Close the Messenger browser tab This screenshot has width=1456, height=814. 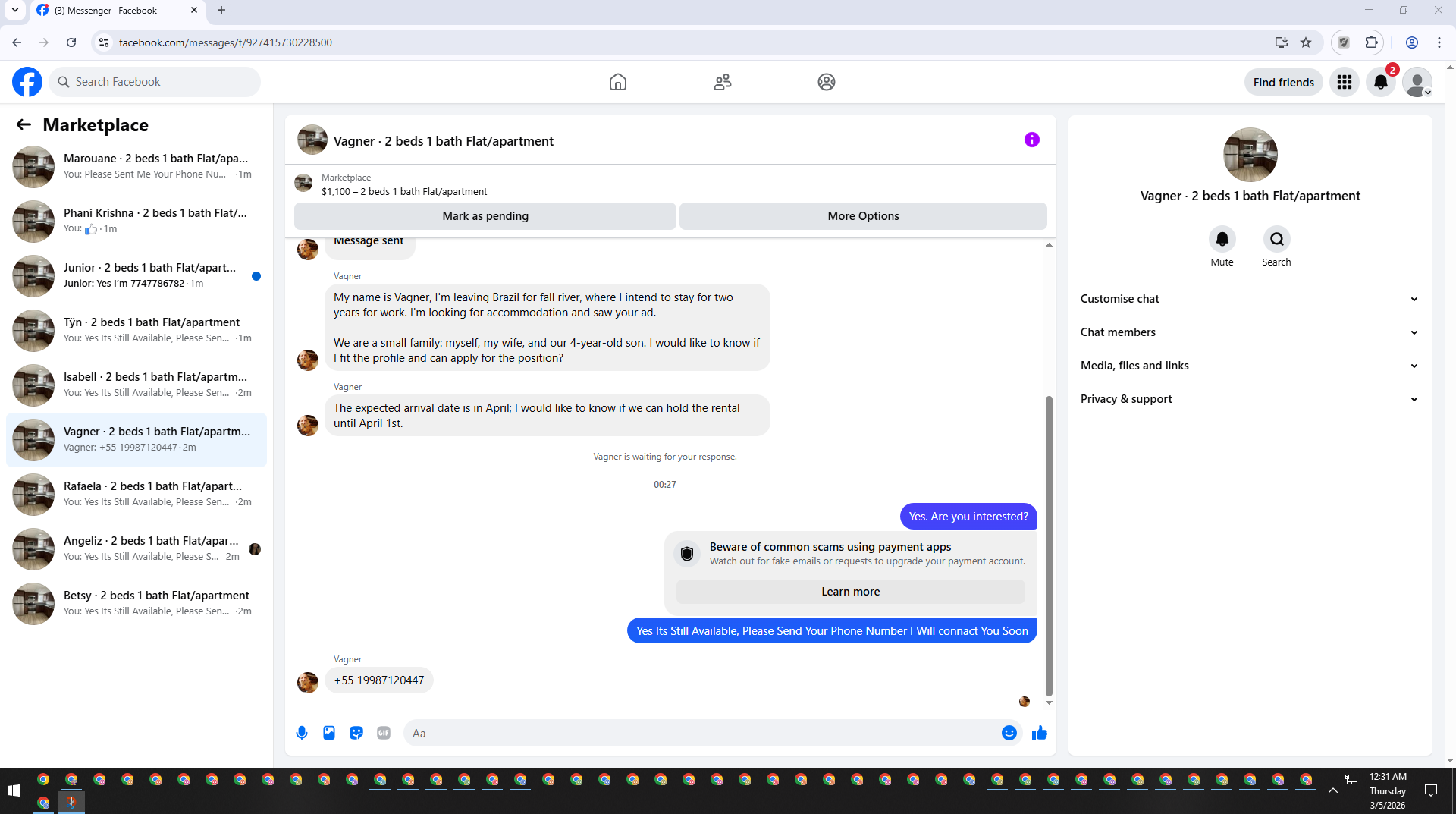pos(194,11)
